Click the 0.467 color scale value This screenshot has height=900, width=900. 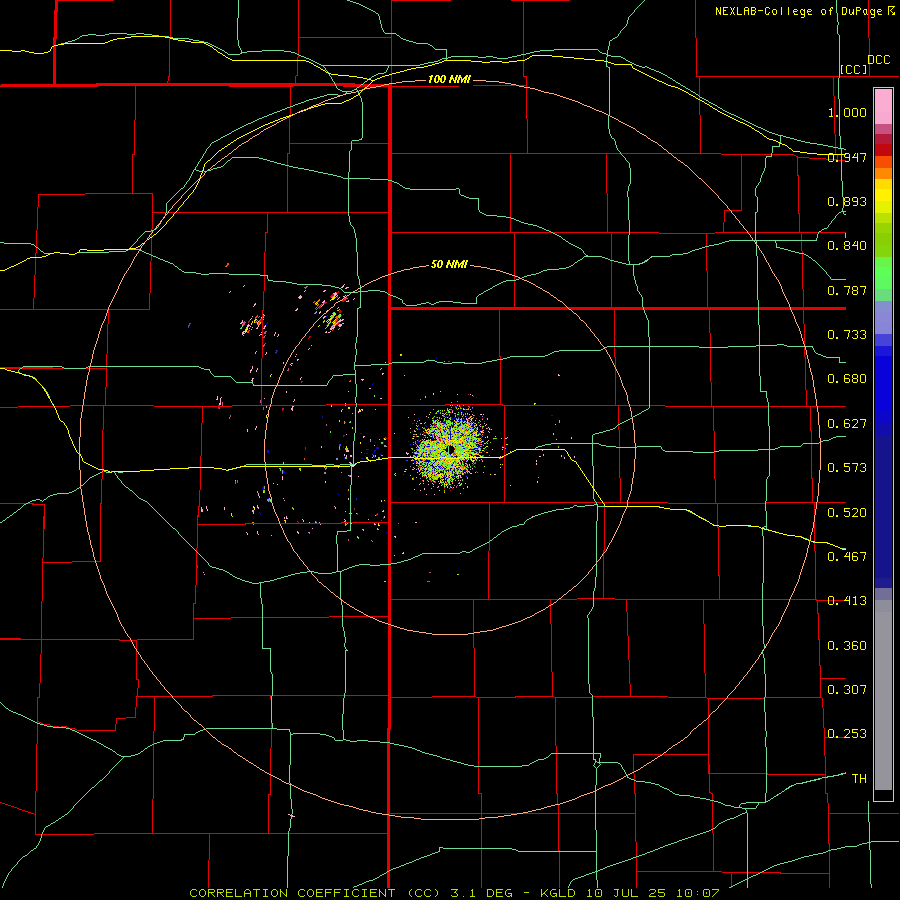(847, 556)
